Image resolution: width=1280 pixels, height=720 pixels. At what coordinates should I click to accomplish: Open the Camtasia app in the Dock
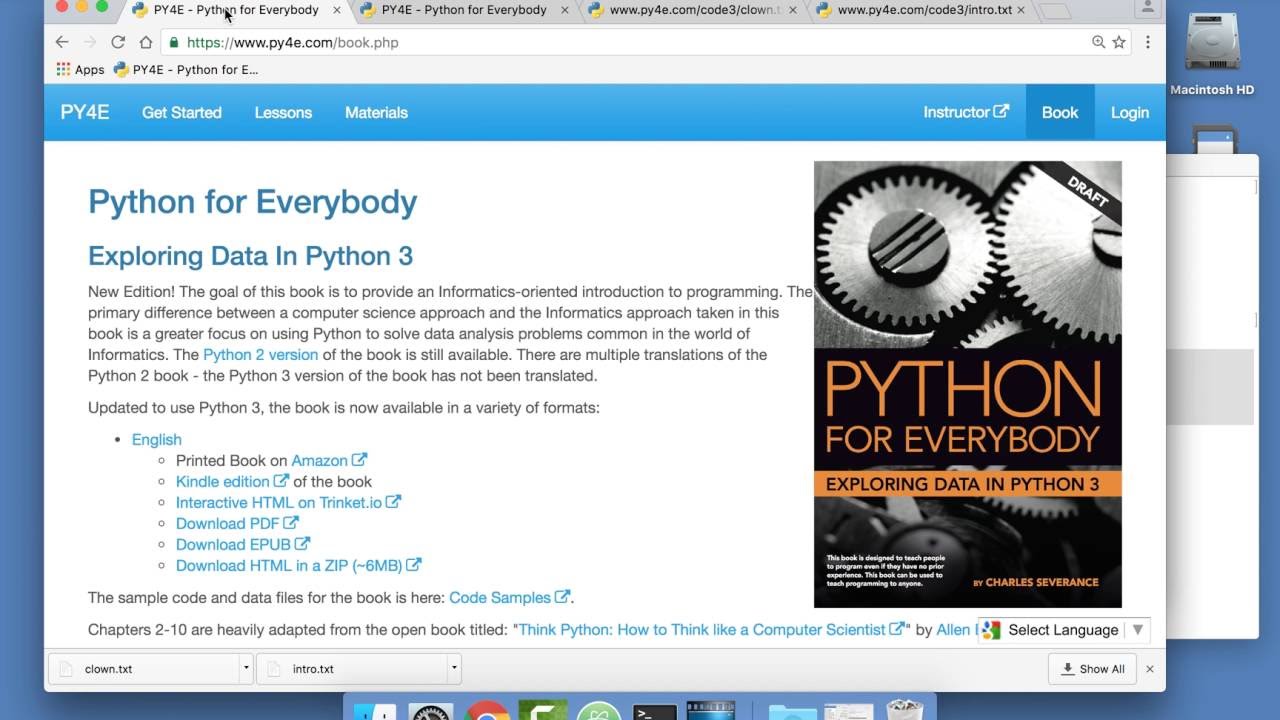(543, 711)
